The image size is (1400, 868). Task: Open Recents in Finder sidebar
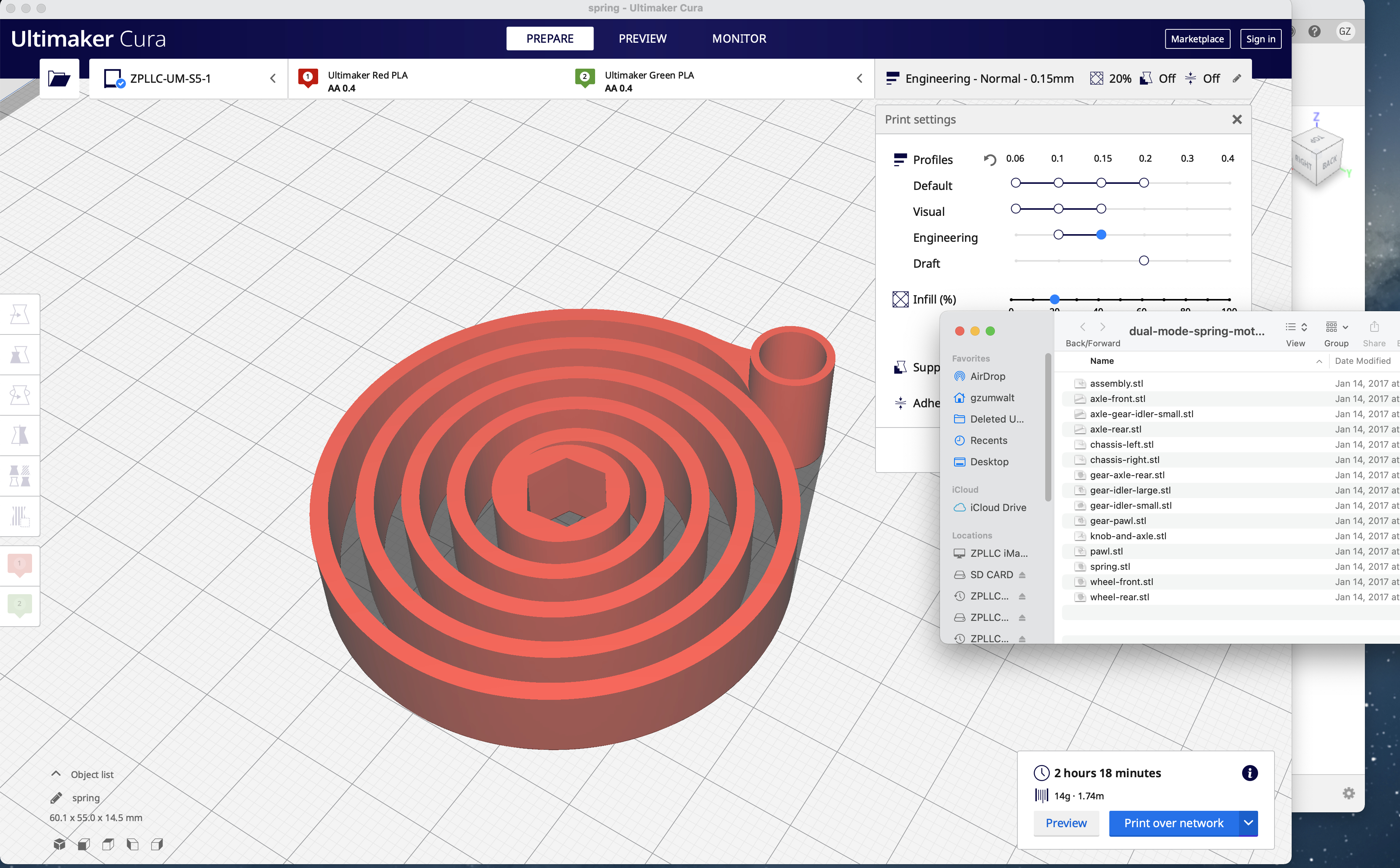click(x=988, y=440)
